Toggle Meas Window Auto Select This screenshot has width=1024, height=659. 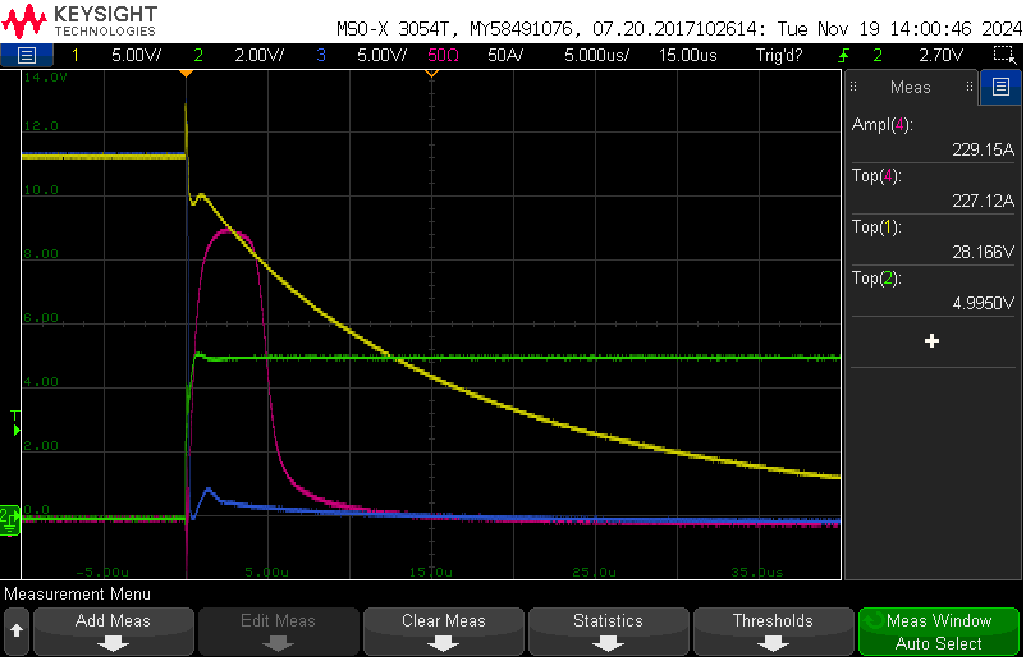[x=938, y=631]
